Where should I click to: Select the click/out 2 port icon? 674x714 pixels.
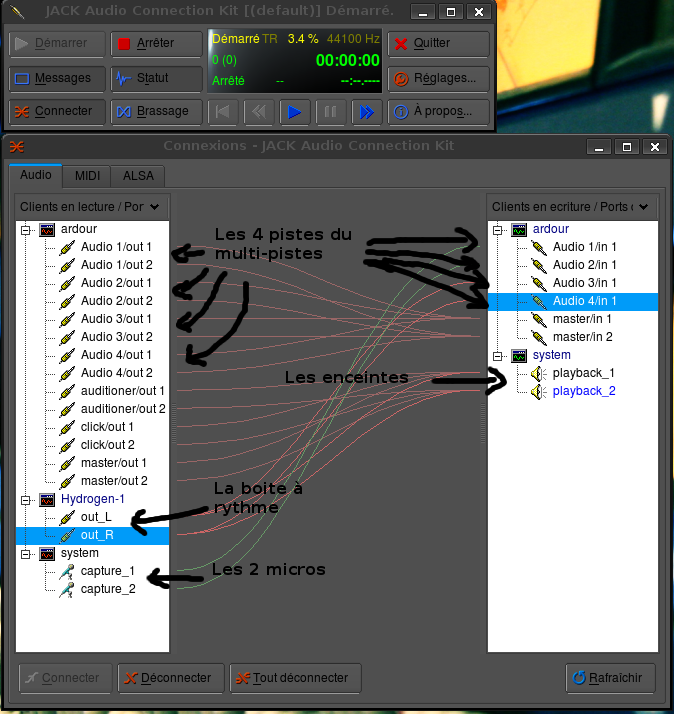click(67, 445)
